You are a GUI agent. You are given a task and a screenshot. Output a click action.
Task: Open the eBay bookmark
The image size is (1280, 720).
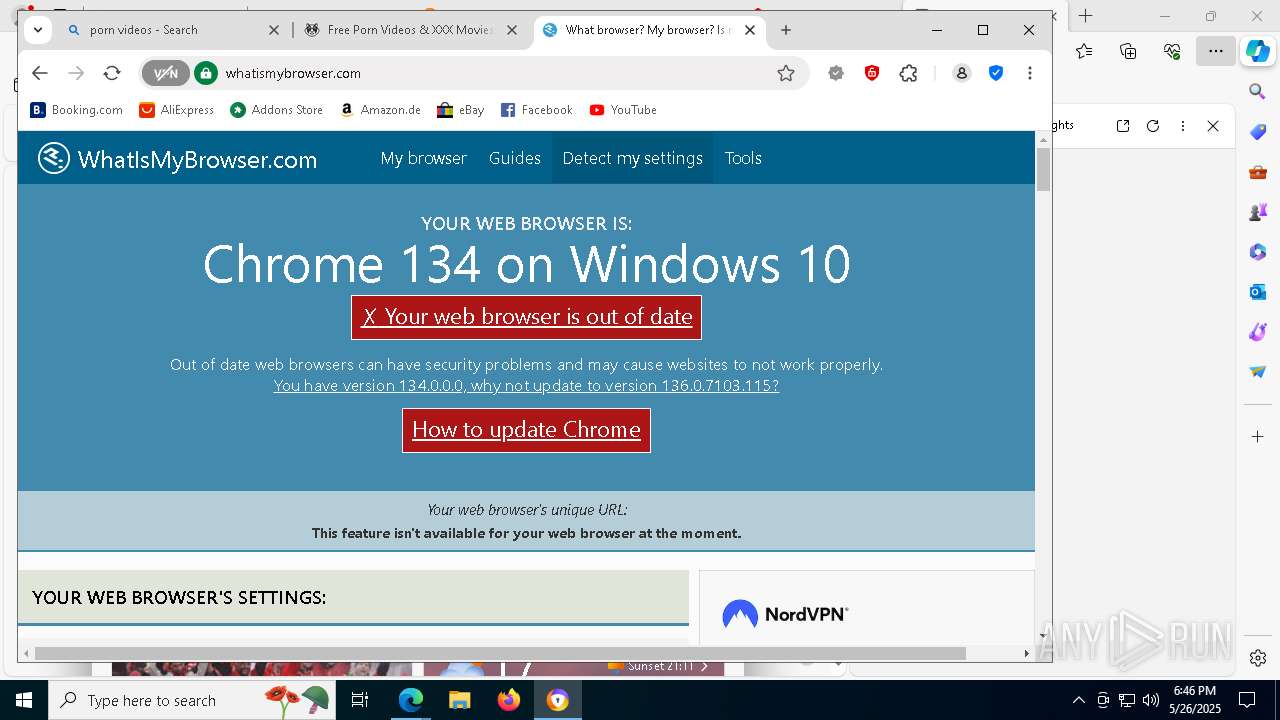461,110
